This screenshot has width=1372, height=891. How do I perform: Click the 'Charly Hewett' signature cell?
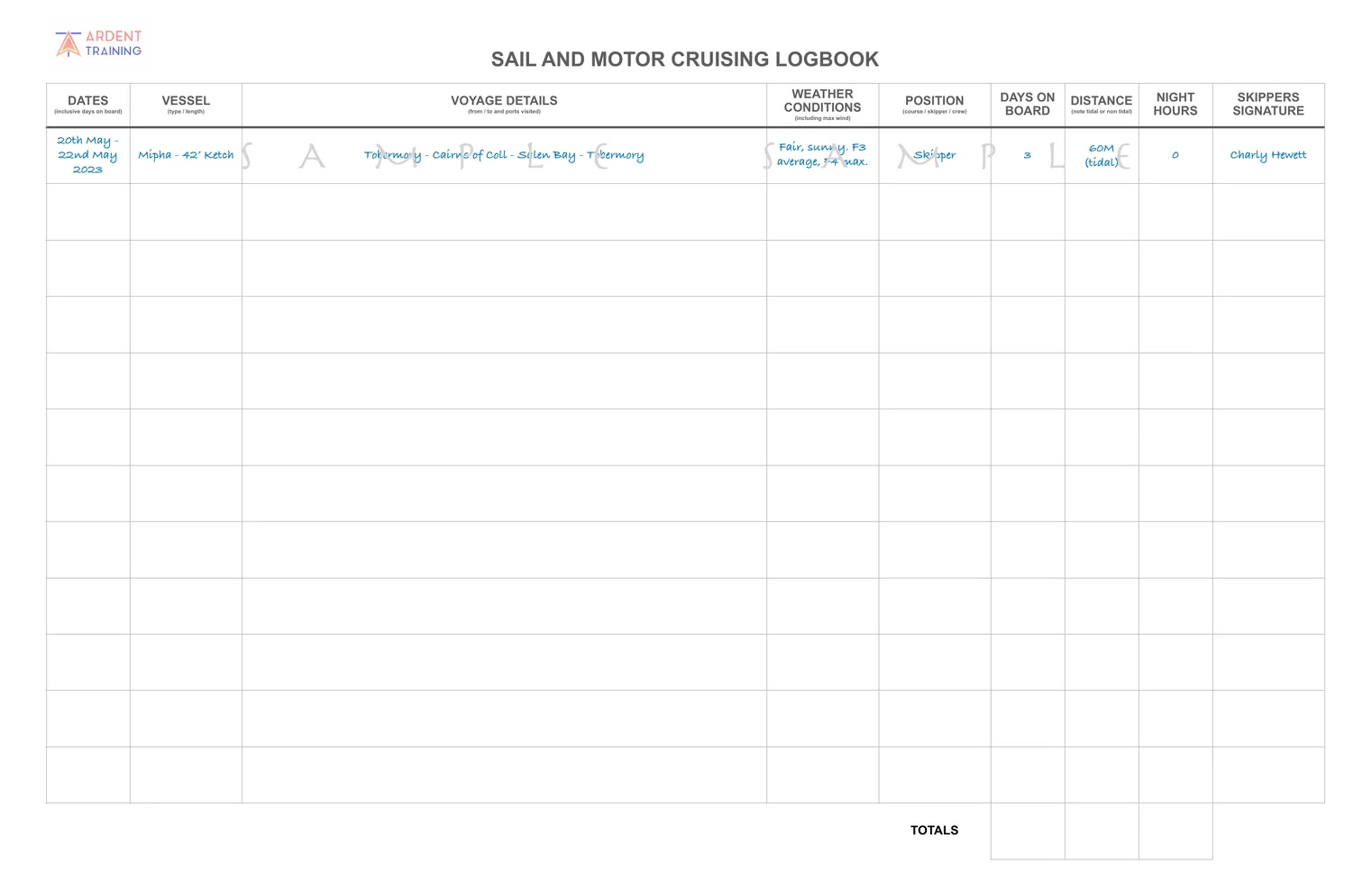[x=1267, y=155]
